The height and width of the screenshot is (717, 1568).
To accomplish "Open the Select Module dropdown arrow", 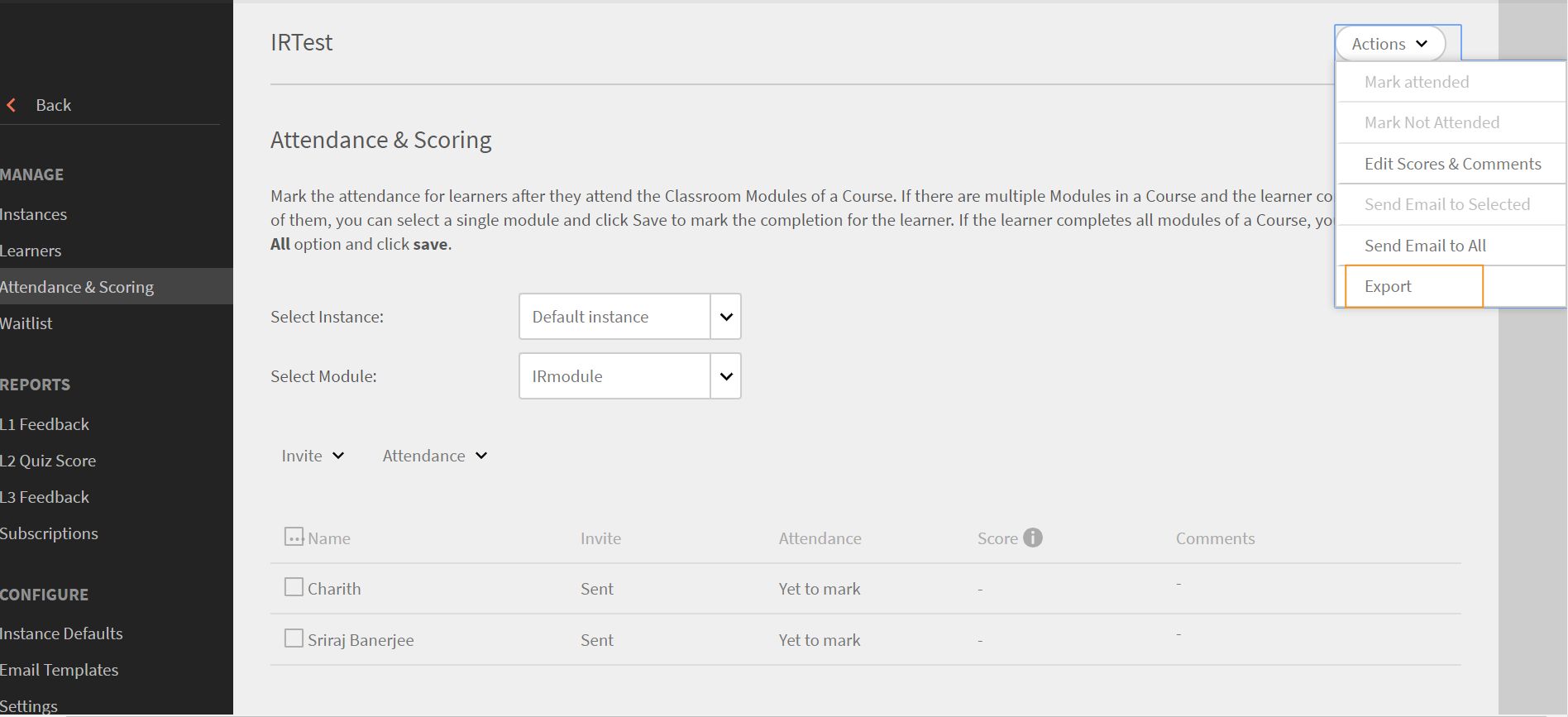I will tap(726, 376).
